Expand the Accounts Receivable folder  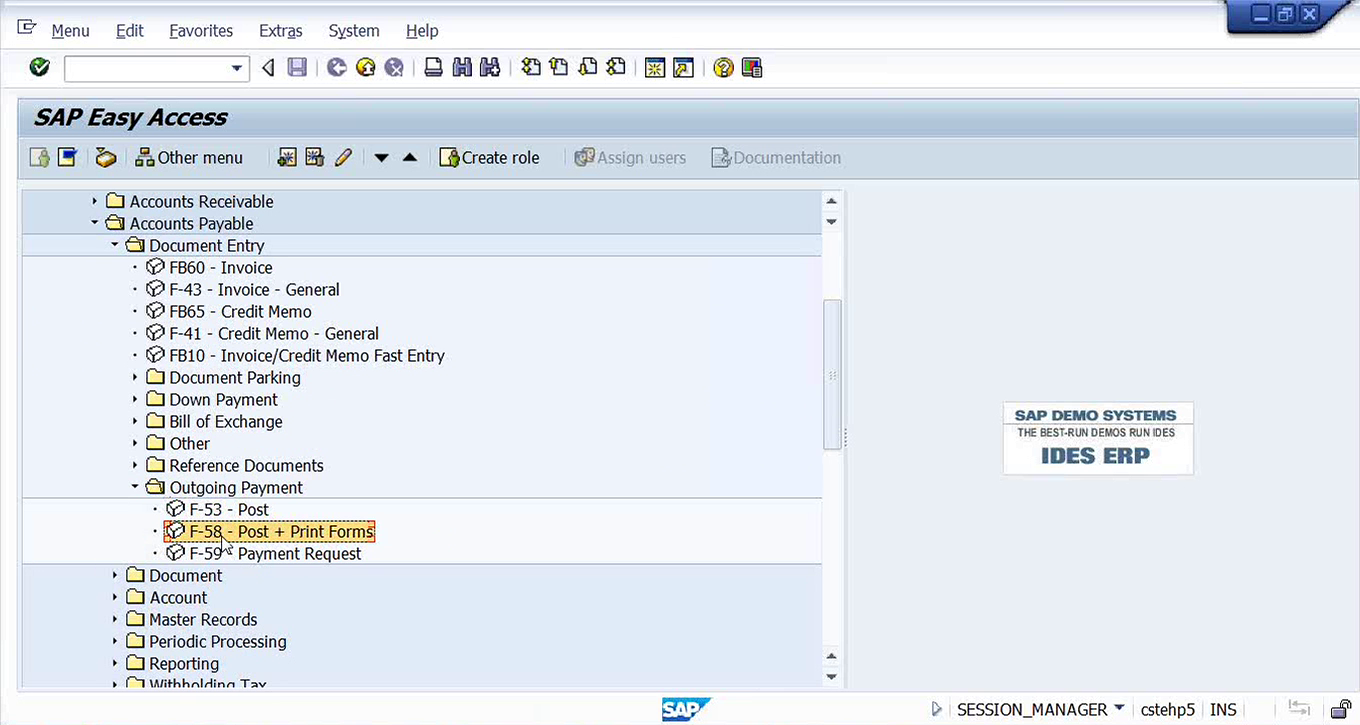pyautogui.click(x=96, y=201)
